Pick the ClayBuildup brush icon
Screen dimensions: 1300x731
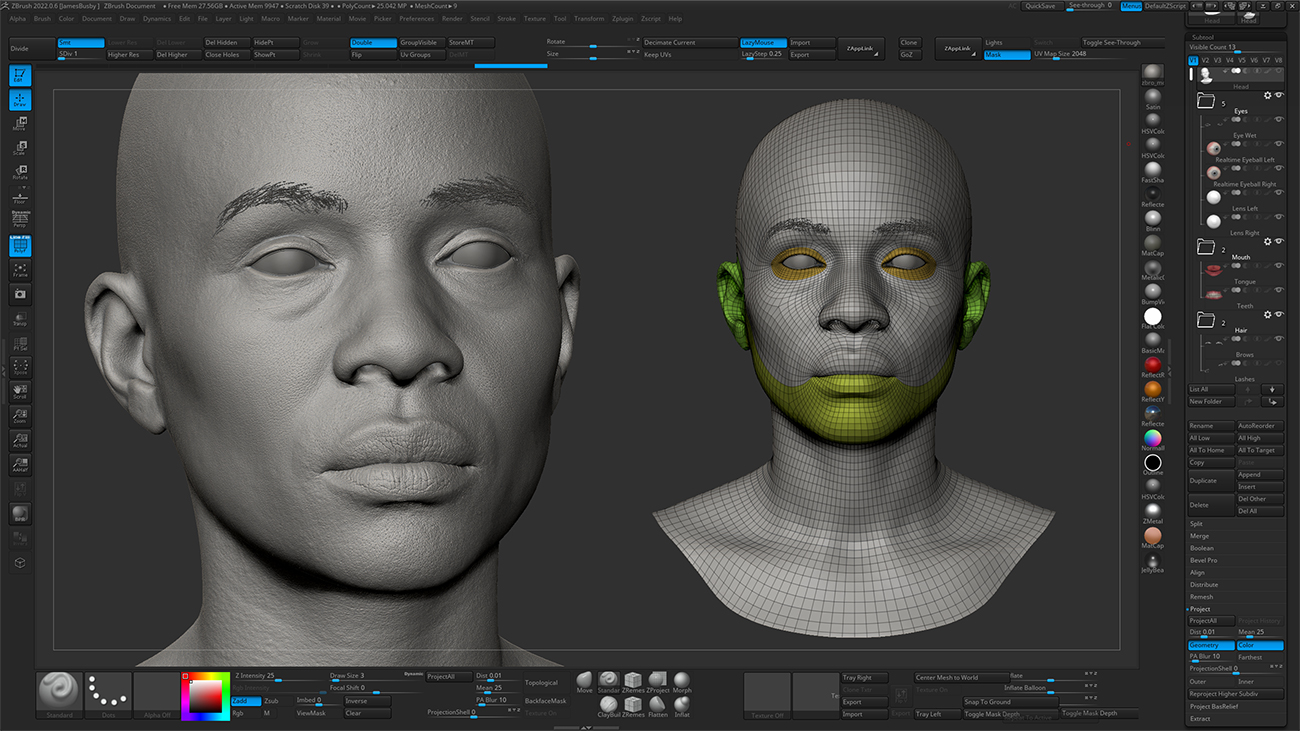[609, 705]
